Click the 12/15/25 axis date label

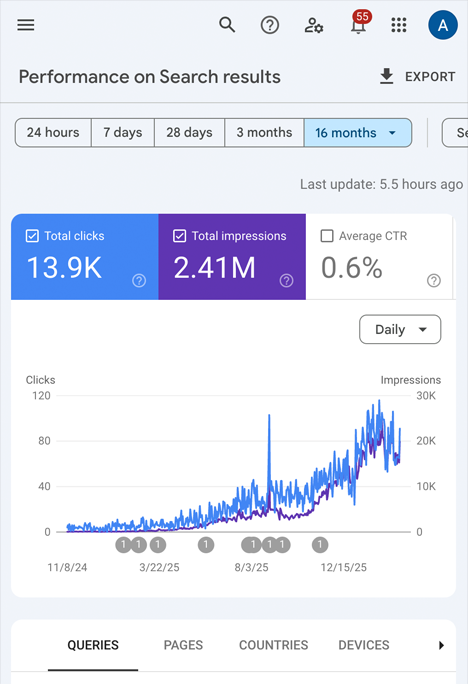pos(344,567)
